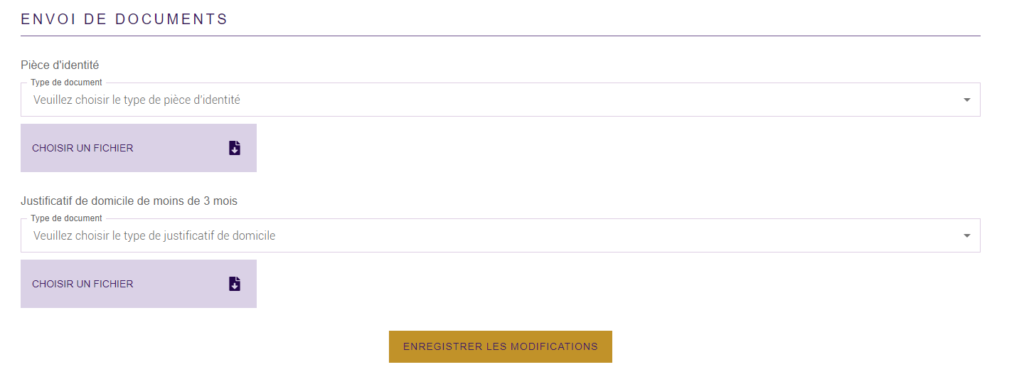Viewport: 1024px width, 372px height.
Task: Click 'CHOISIR UN FICHIER' text in first upload box
Action: (x=82, y=148)
